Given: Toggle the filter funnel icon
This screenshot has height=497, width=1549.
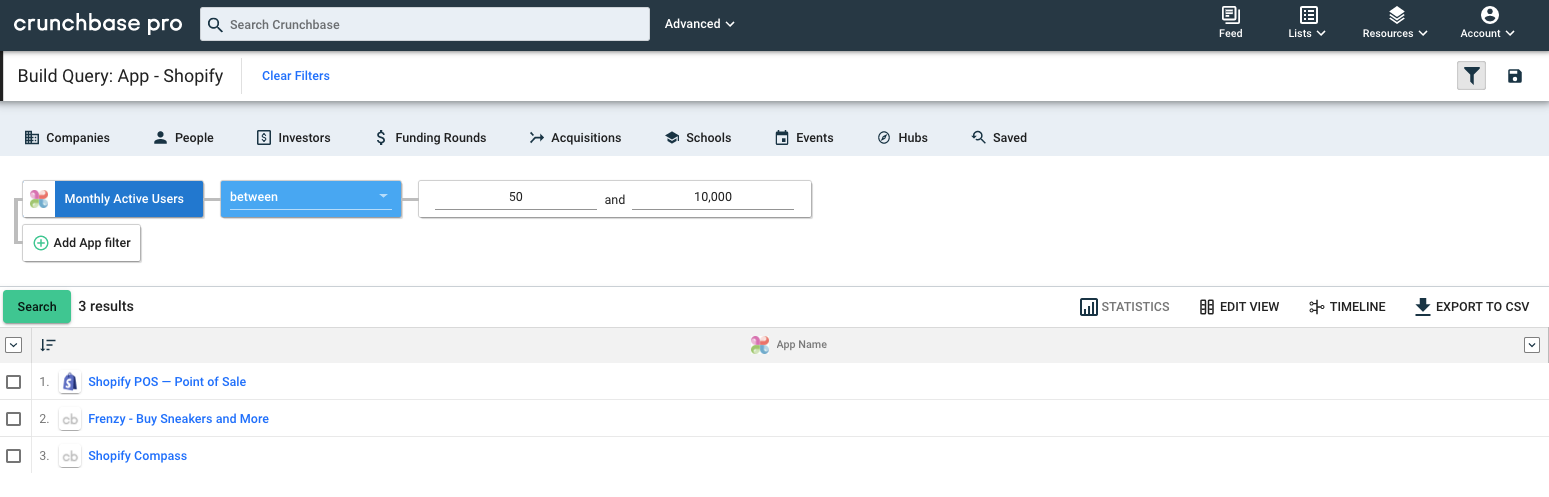Looking at the screenshot, I should 1471,76.
